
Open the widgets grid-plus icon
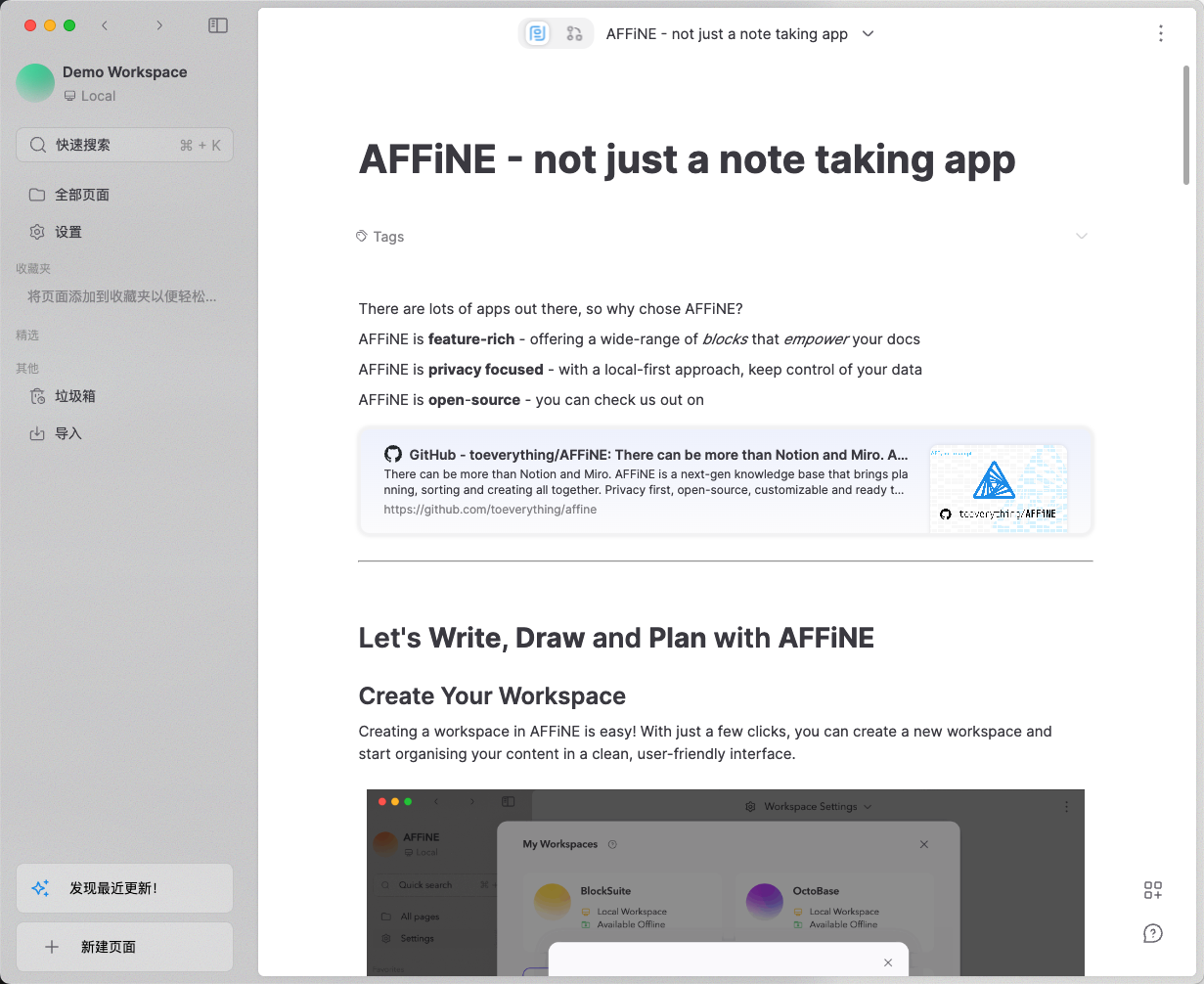(x=1153, y=889)
